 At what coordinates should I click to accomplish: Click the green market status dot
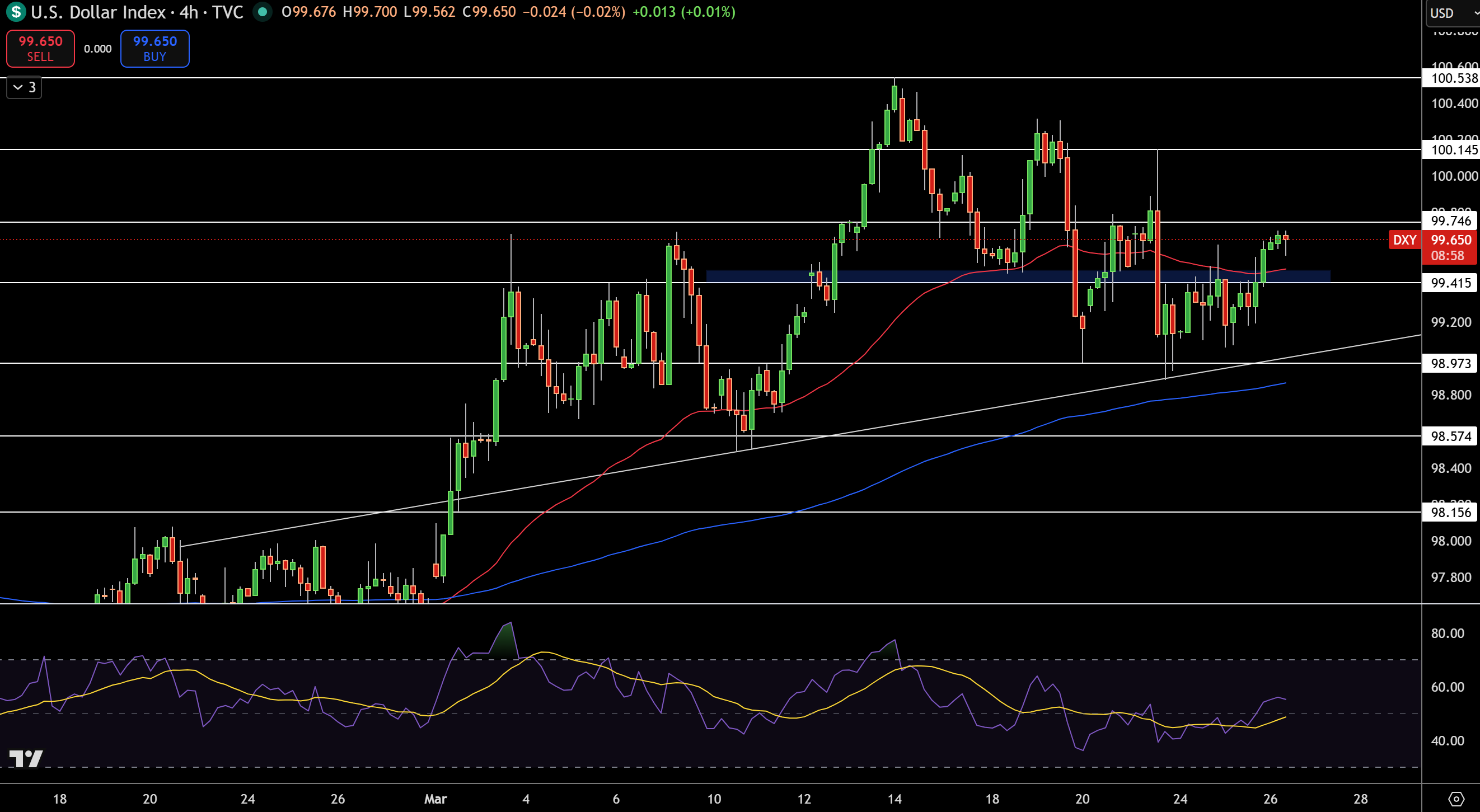[263, 12]
